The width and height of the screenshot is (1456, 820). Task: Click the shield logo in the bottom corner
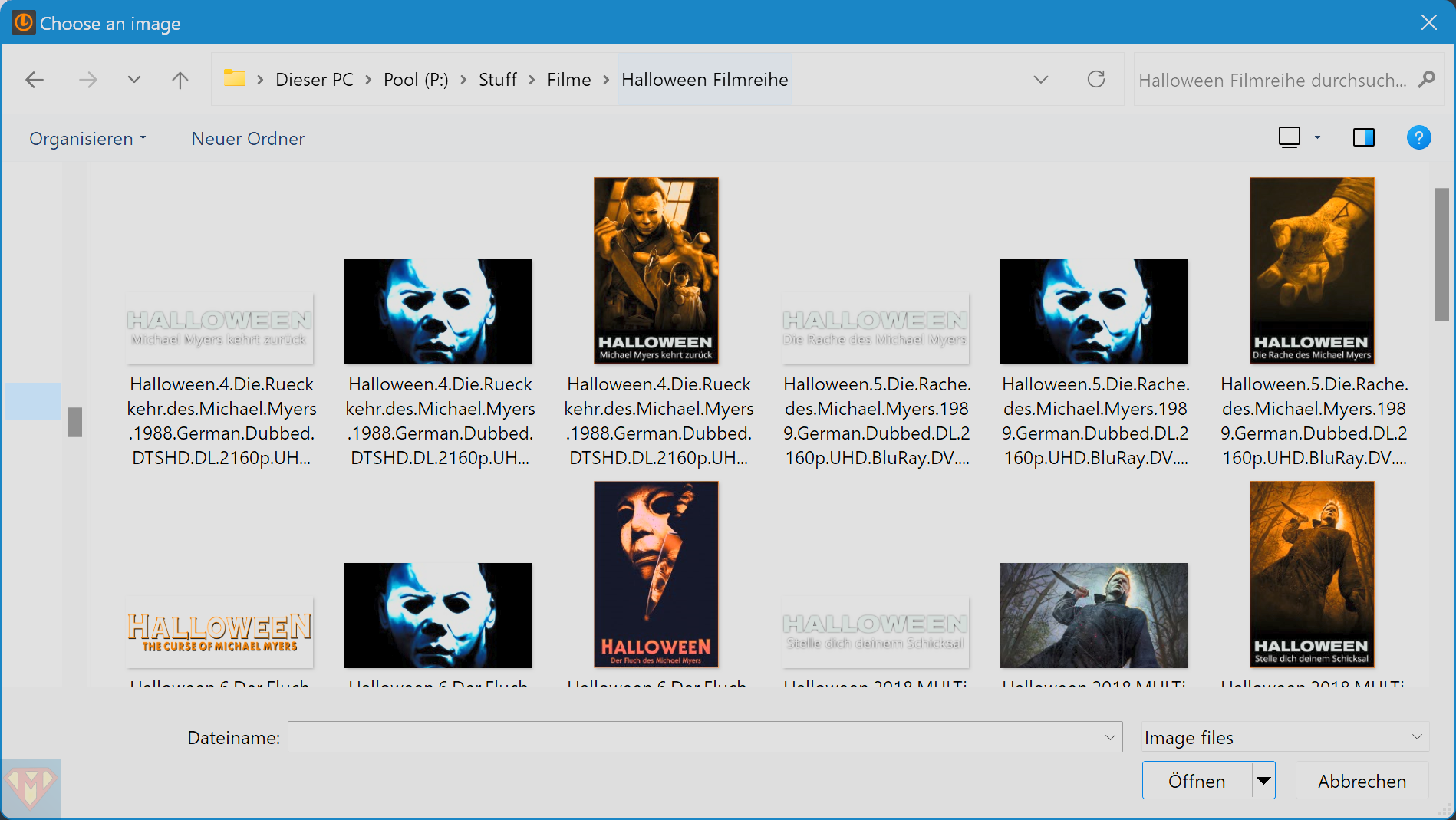(x=31, y=789)
